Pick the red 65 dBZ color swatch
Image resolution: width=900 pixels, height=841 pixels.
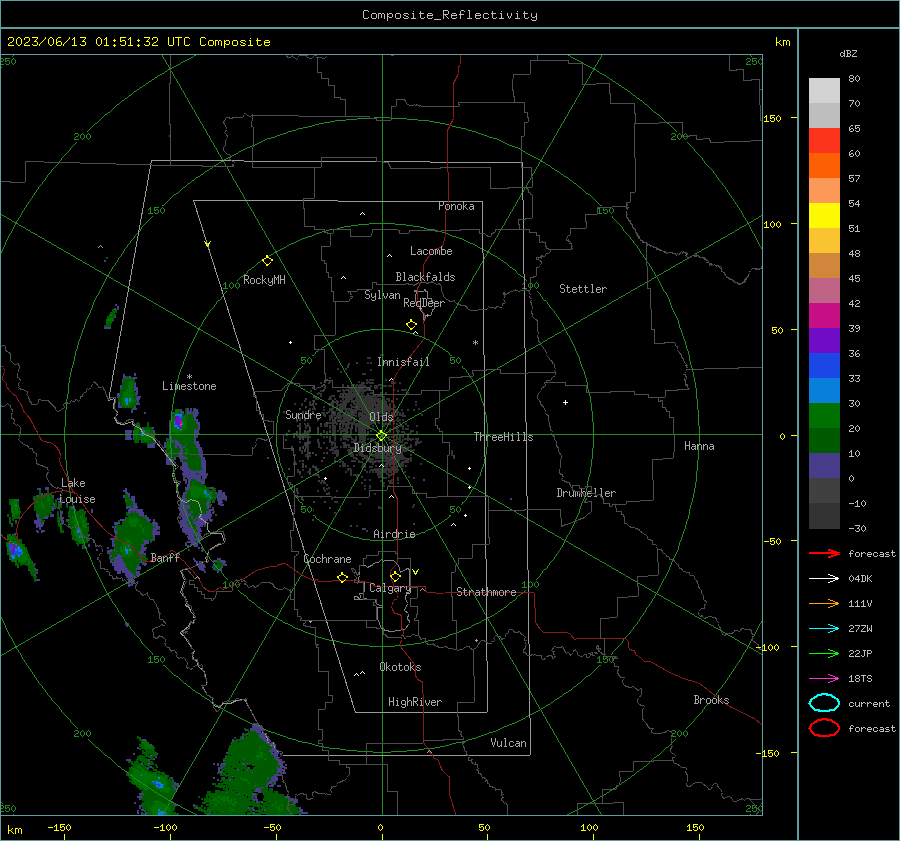pyautogui.click(x=824, y=140)
